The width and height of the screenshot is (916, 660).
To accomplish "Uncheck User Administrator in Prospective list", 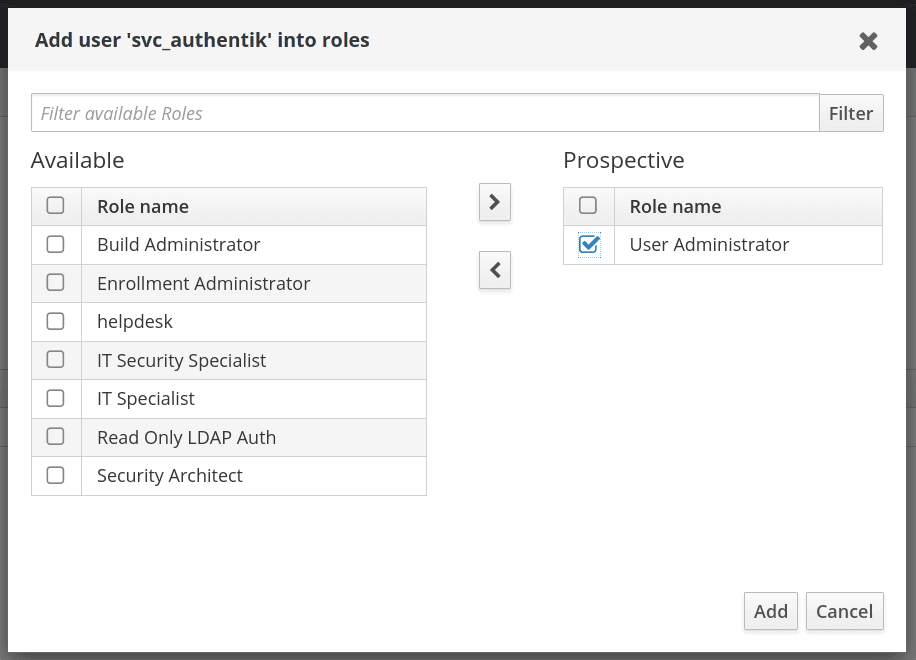I will click(589, 244).
